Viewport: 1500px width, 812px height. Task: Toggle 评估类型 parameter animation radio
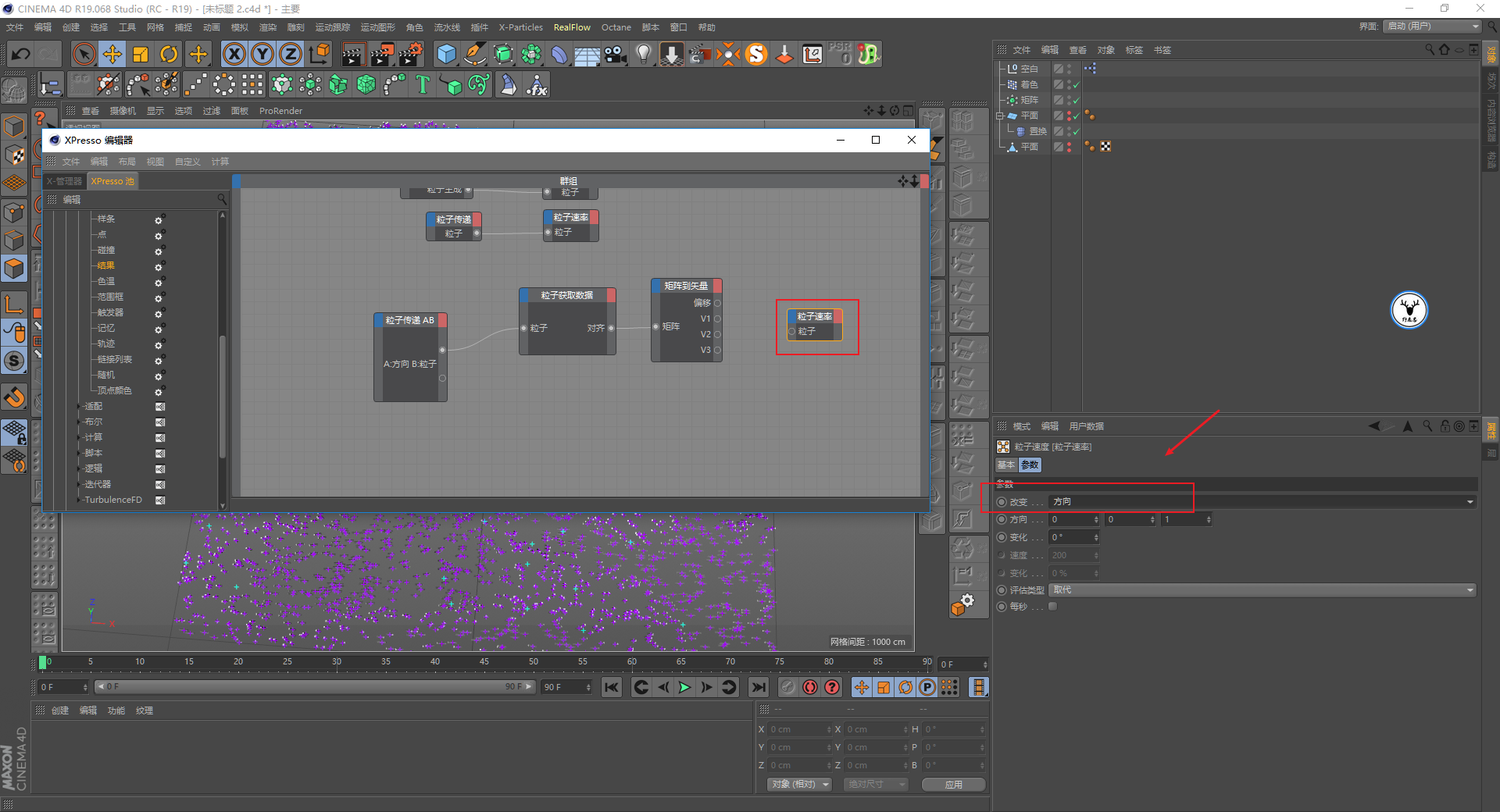click(1002, 590)
